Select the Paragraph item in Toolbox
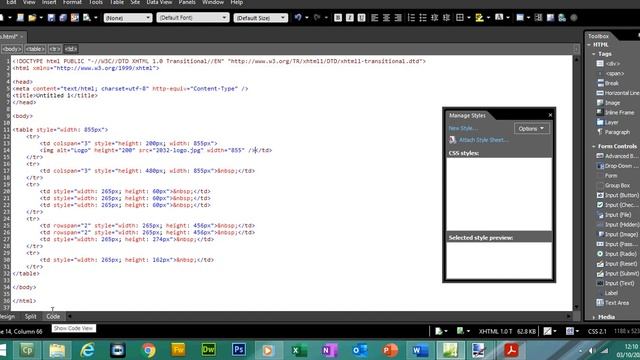The width and height of the screenshot is (640, 360). (613, 132)
